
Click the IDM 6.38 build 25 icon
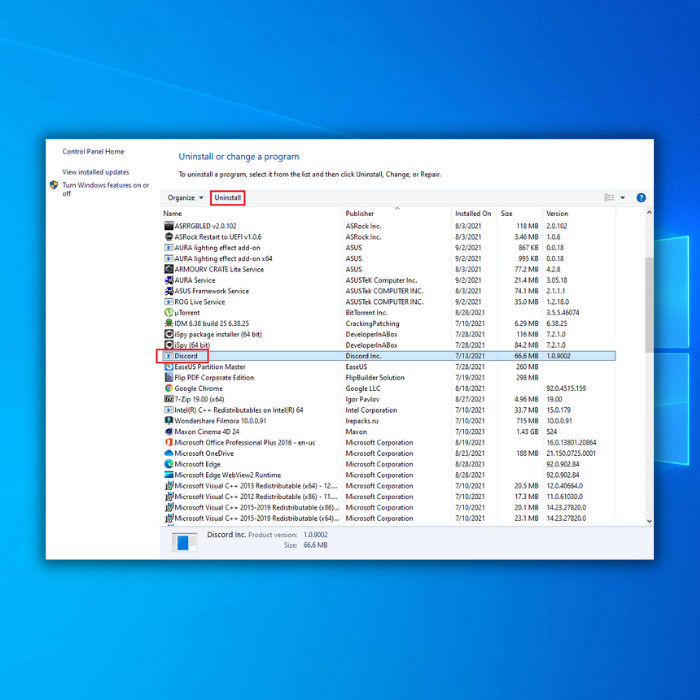coord(168,323)
